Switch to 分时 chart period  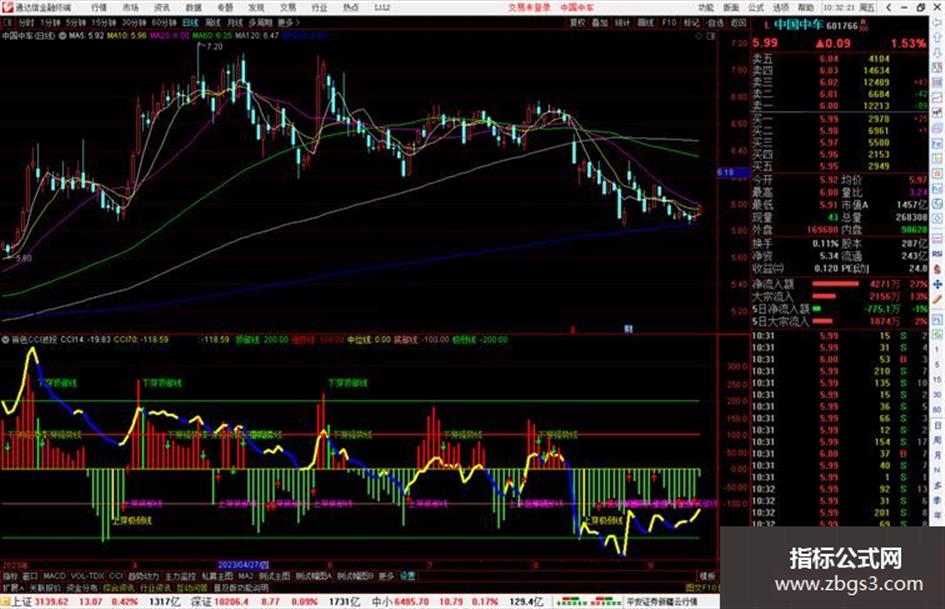26,22
